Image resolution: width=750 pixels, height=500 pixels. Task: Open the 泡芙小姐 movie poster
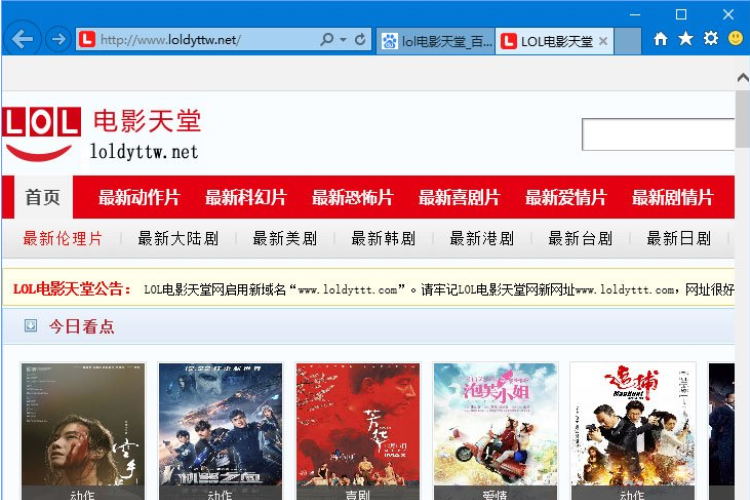495,431
